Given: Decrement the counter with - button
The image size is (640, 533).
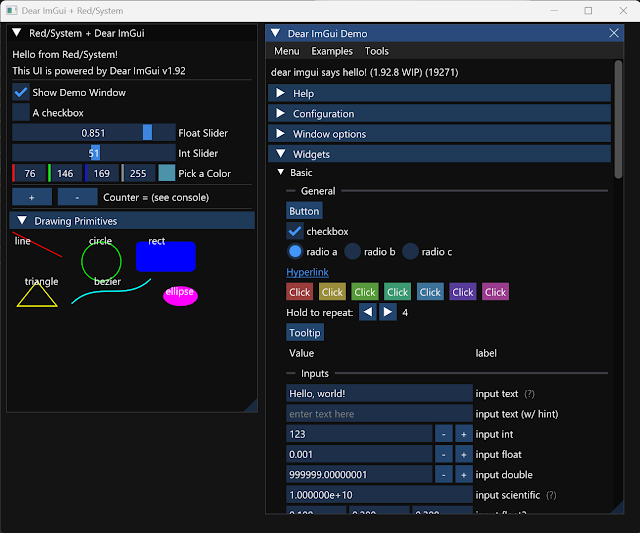Looking at the screenshot, I should [x=78, y=197].
